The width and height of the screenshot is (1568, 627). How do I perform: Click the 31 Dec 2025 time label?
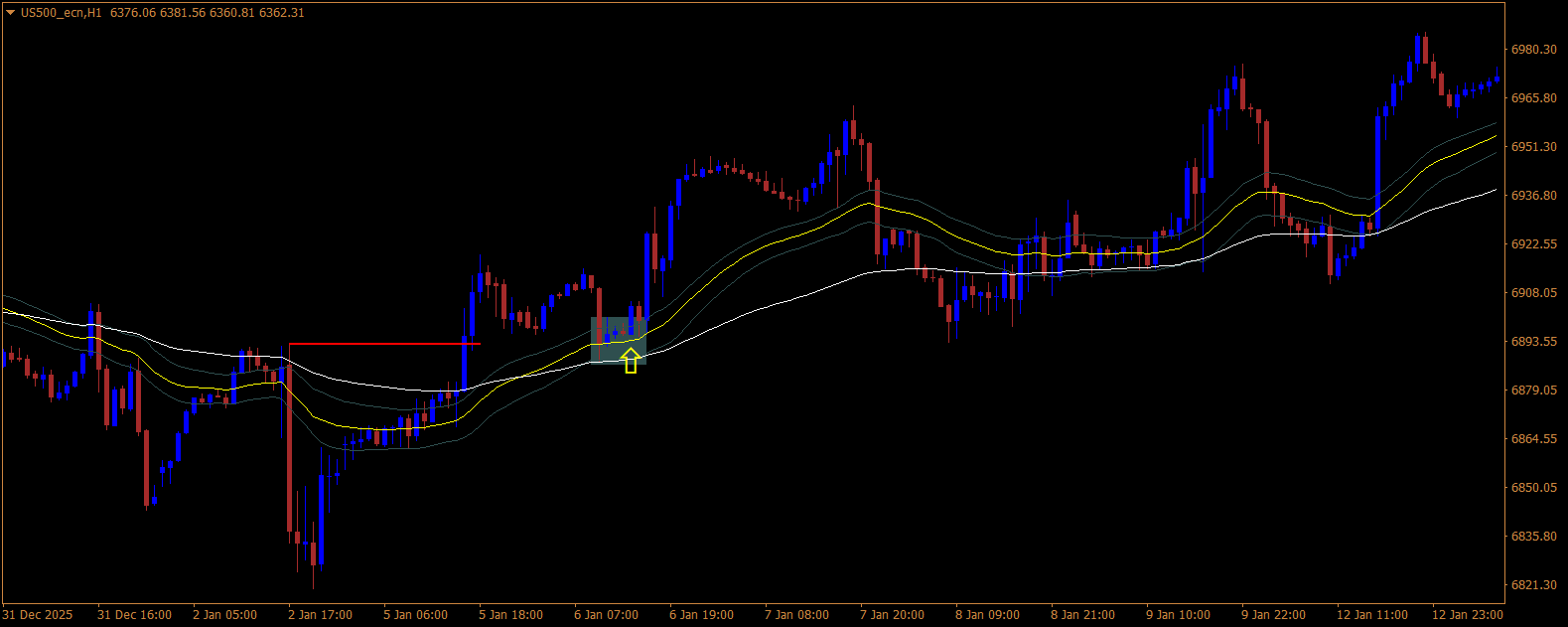[38, 615]
